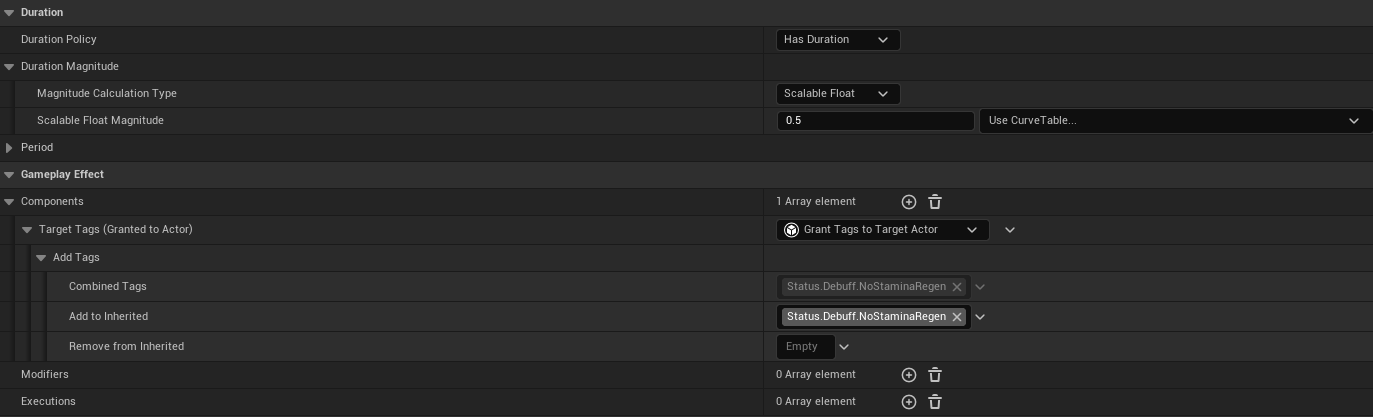Viewport: 1373px width, 417px height.
Task: Open the Use CurveTable dropdown
Action: 1175,121
